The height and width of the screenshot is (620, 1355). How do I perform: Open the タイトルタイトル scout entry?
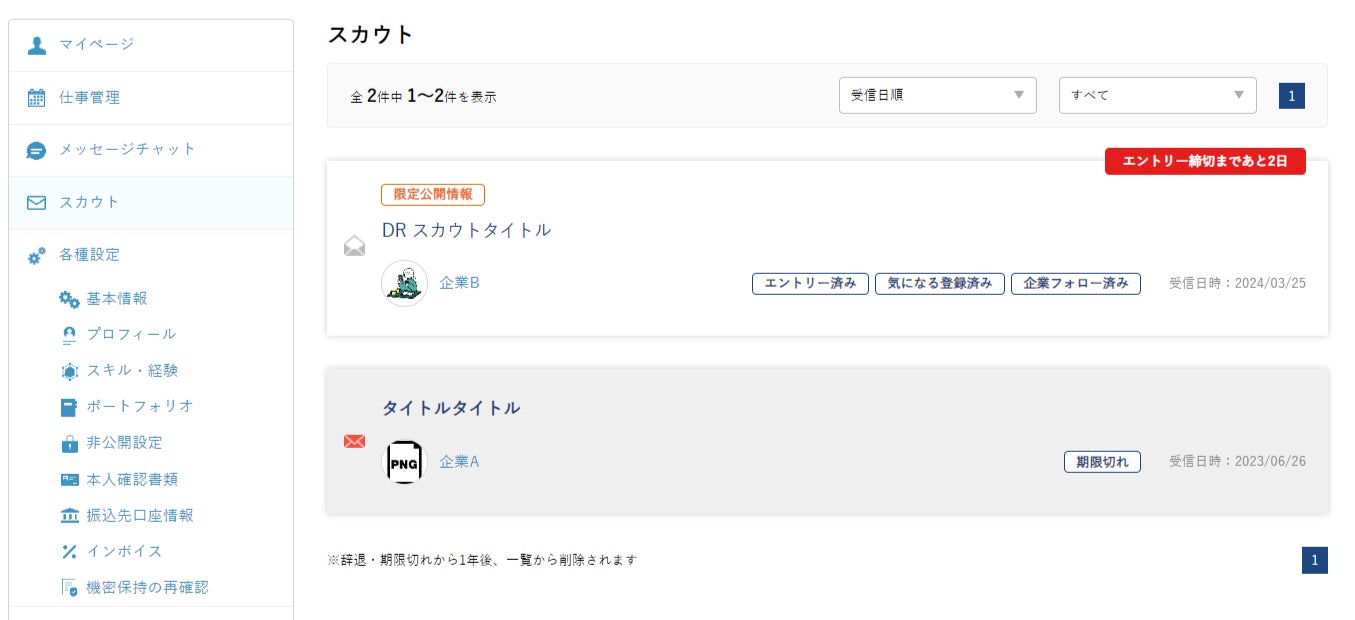coord(451,408)
